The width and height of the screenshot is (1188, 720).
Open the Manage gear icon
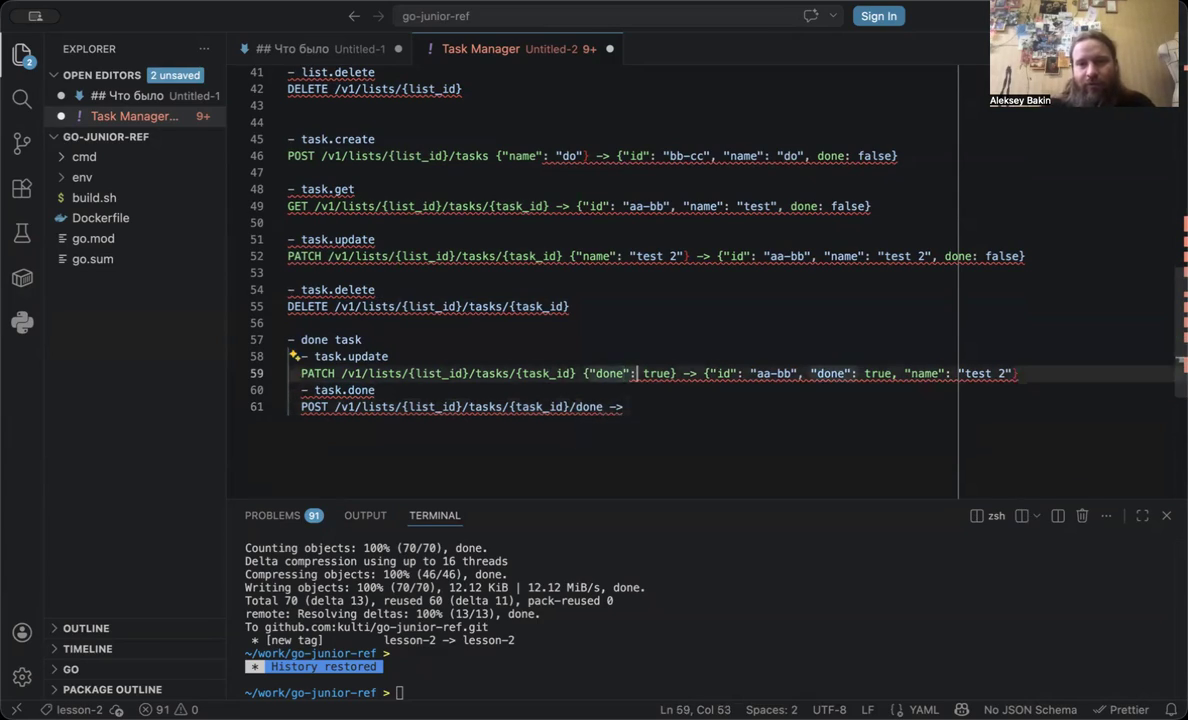tap(22, 677)
